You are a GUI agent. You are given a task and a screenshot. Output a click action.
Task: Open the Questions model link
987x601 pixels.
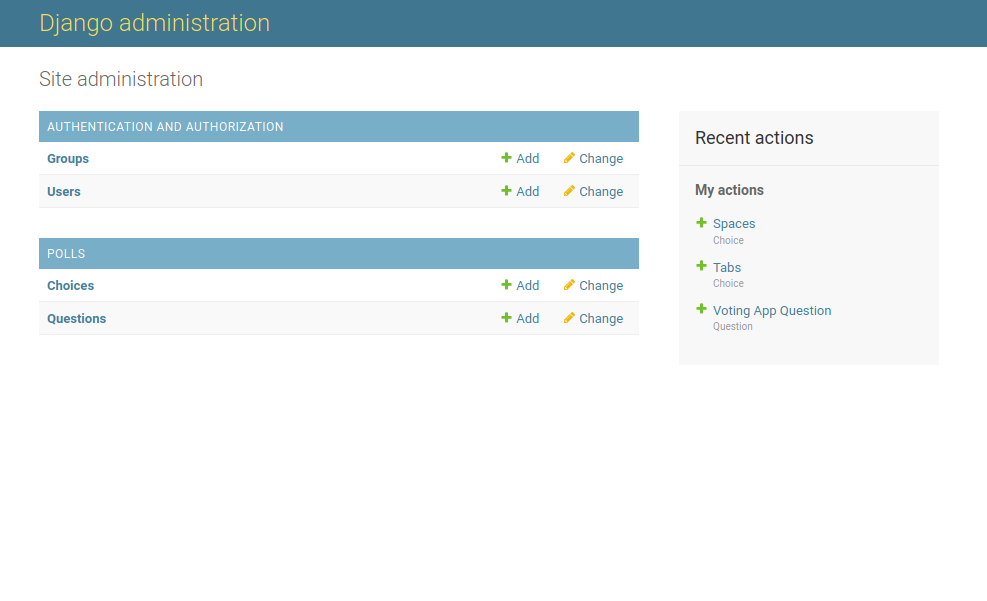click(77, 318)
